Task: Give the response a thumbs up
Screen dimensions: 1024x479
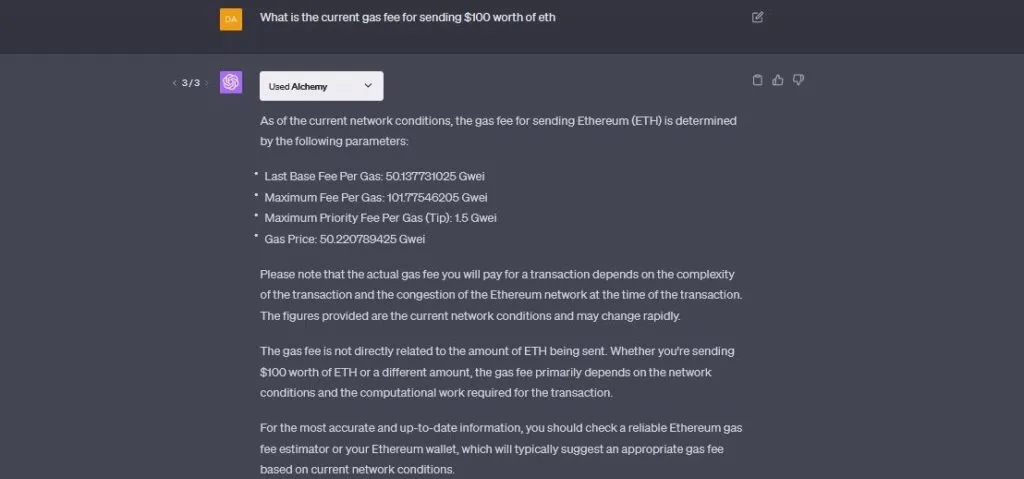Action: click(x=778, y=80)
